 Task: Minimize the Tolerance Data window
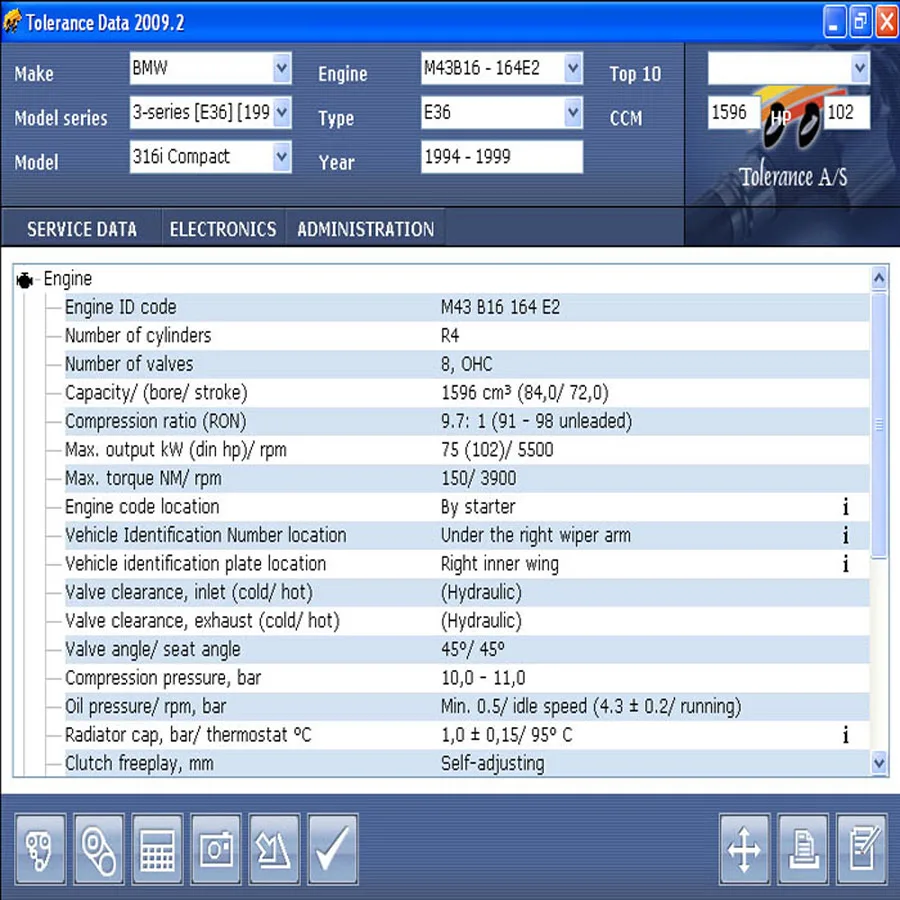834,22
